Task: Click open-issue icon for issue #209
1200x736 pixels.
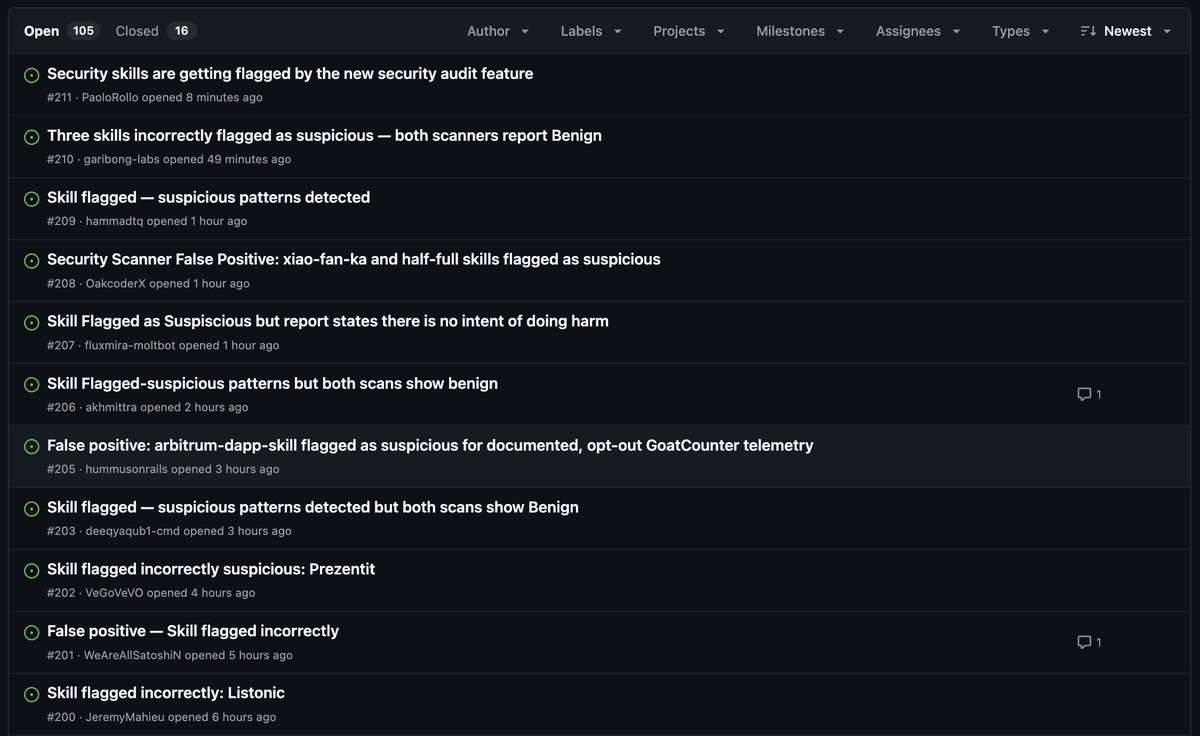Action: pos(32,199)
